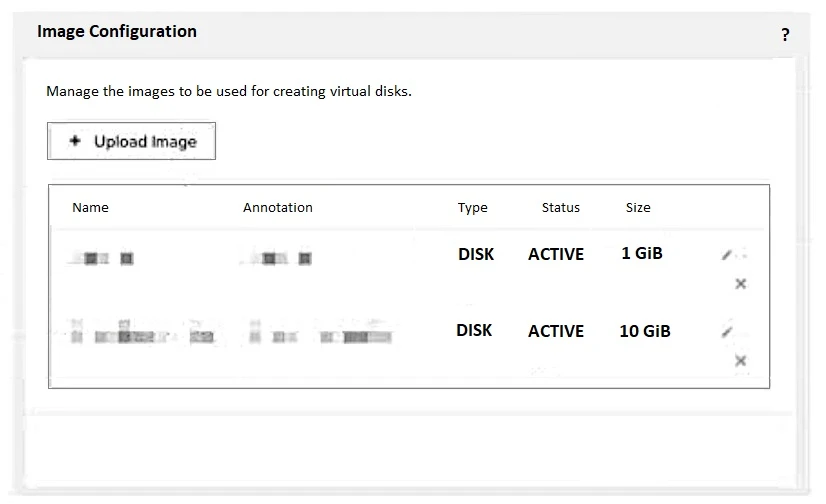826x504 pixels.
Task: Edit the 1 GiB image with pencil icon
Action: click(x=728, y=255)
